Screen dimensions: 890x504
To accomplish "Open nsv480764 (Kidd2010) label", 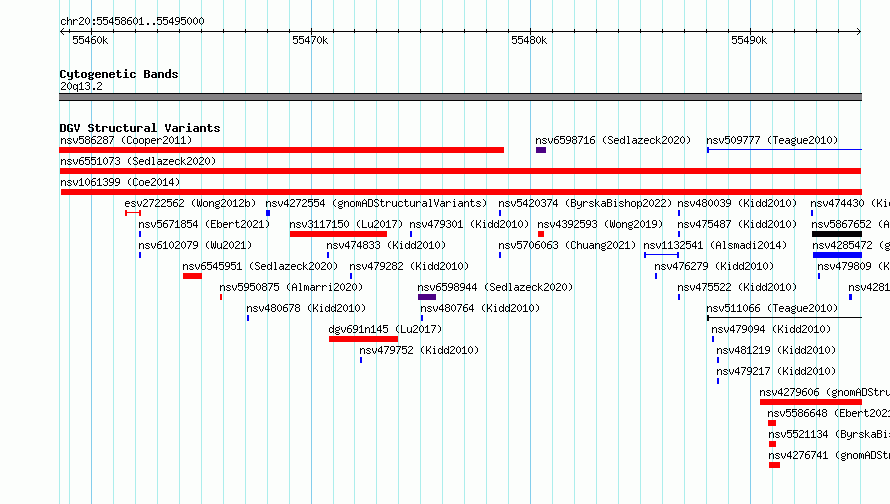I will 480,308.
